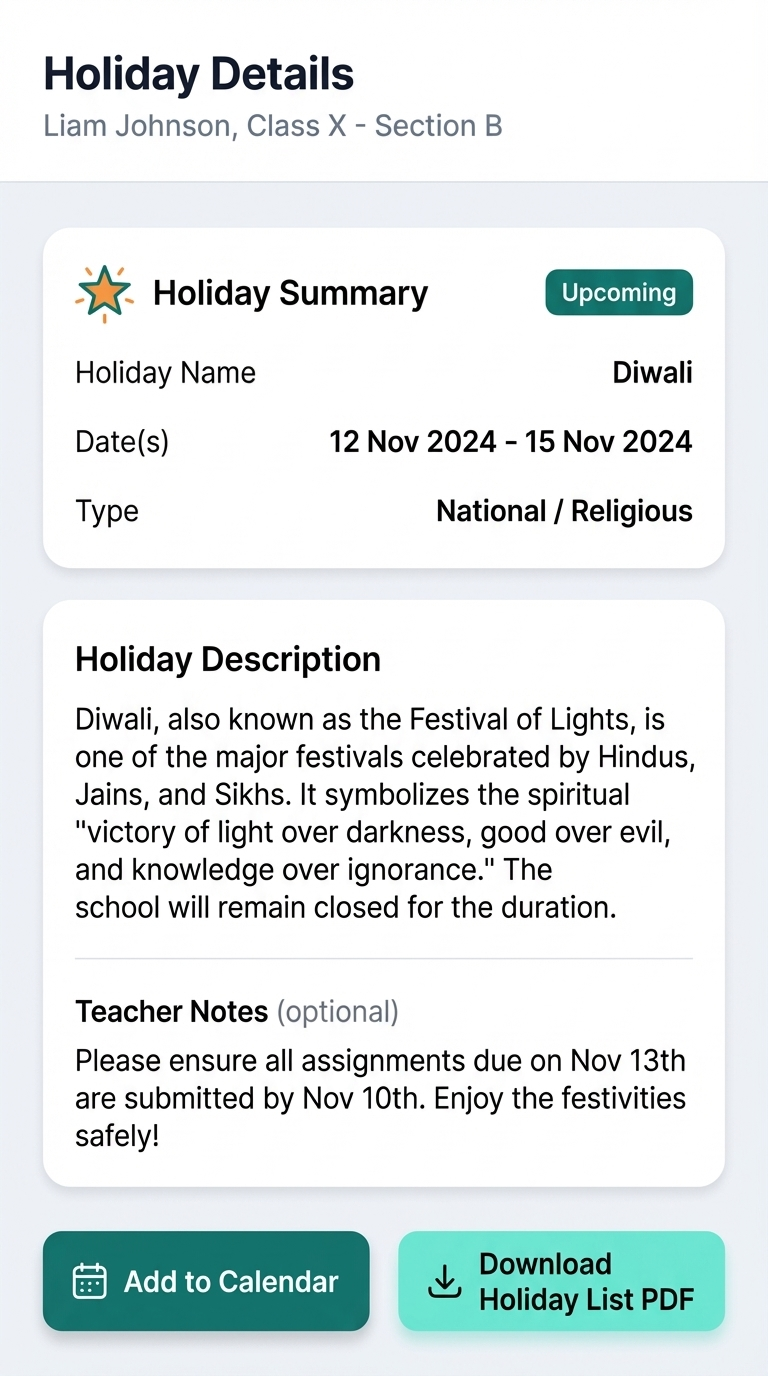
Task: Click the download arrow icon
Action: (445, 1281)
